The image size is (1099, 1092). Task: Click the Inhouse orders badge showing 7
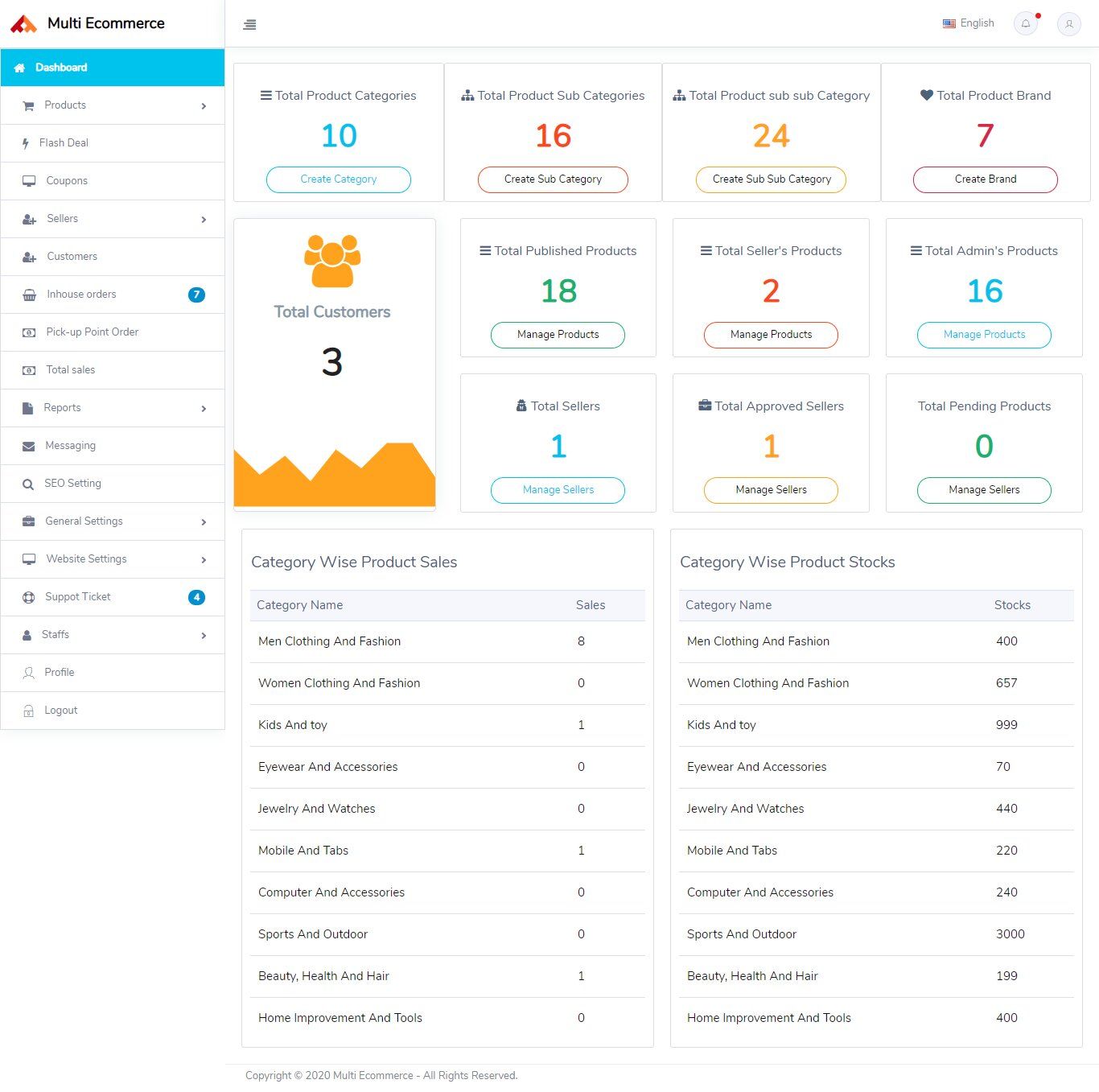(x=196, y=295)
